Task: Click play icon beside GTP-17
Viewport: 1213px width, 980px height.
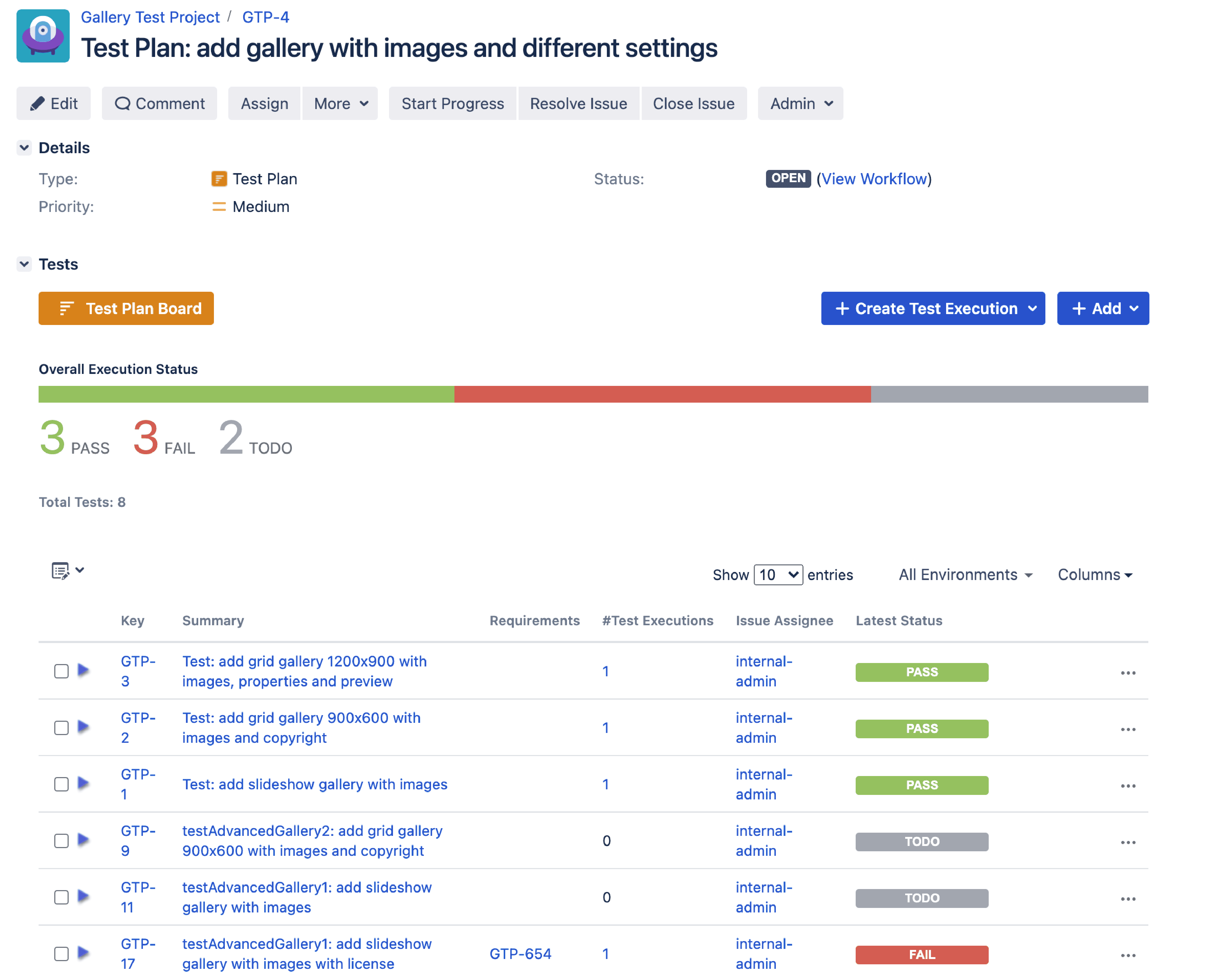Action: click(x=84, y=953)
